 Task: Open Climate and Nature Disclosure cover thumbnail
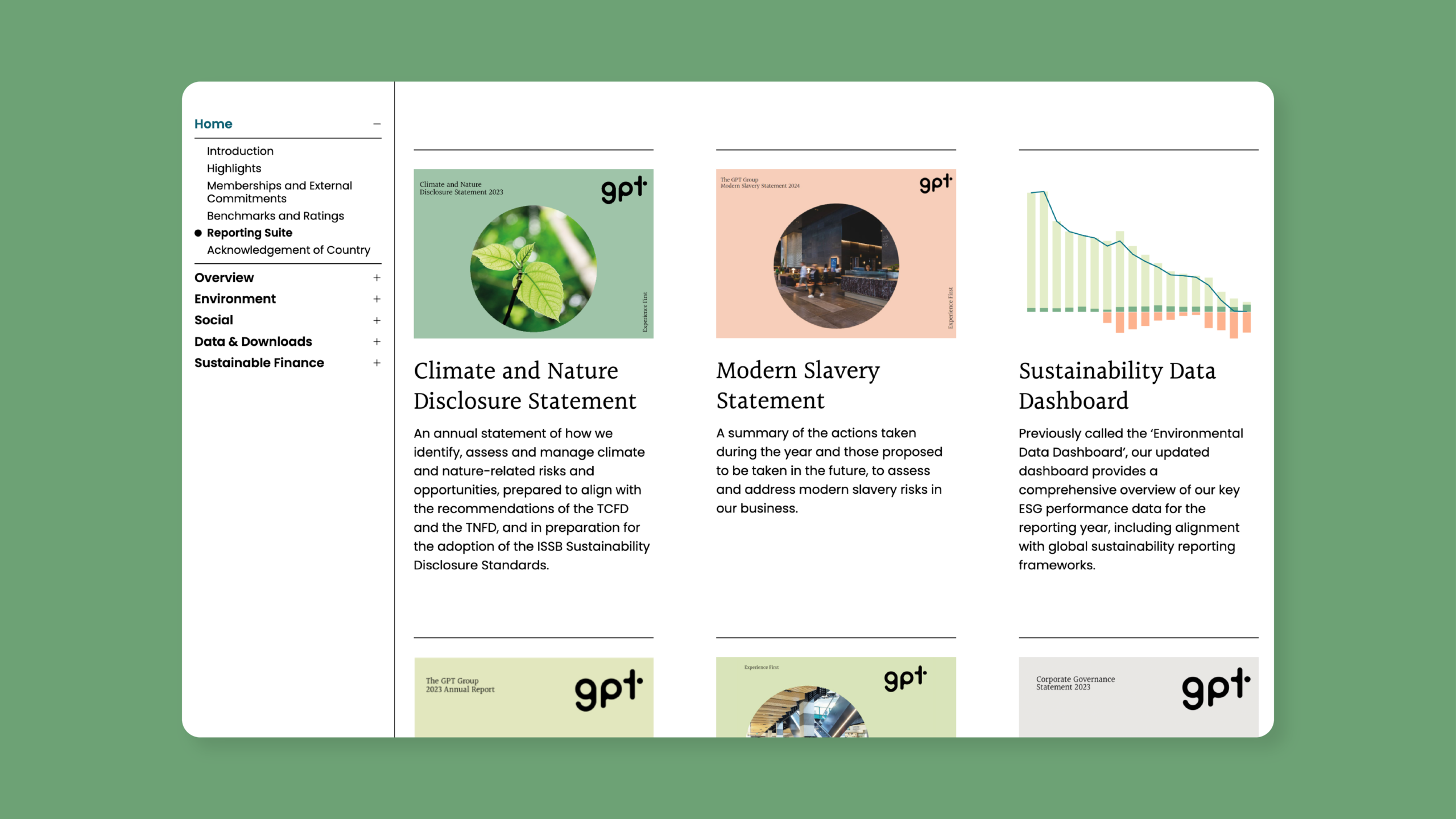533,254
